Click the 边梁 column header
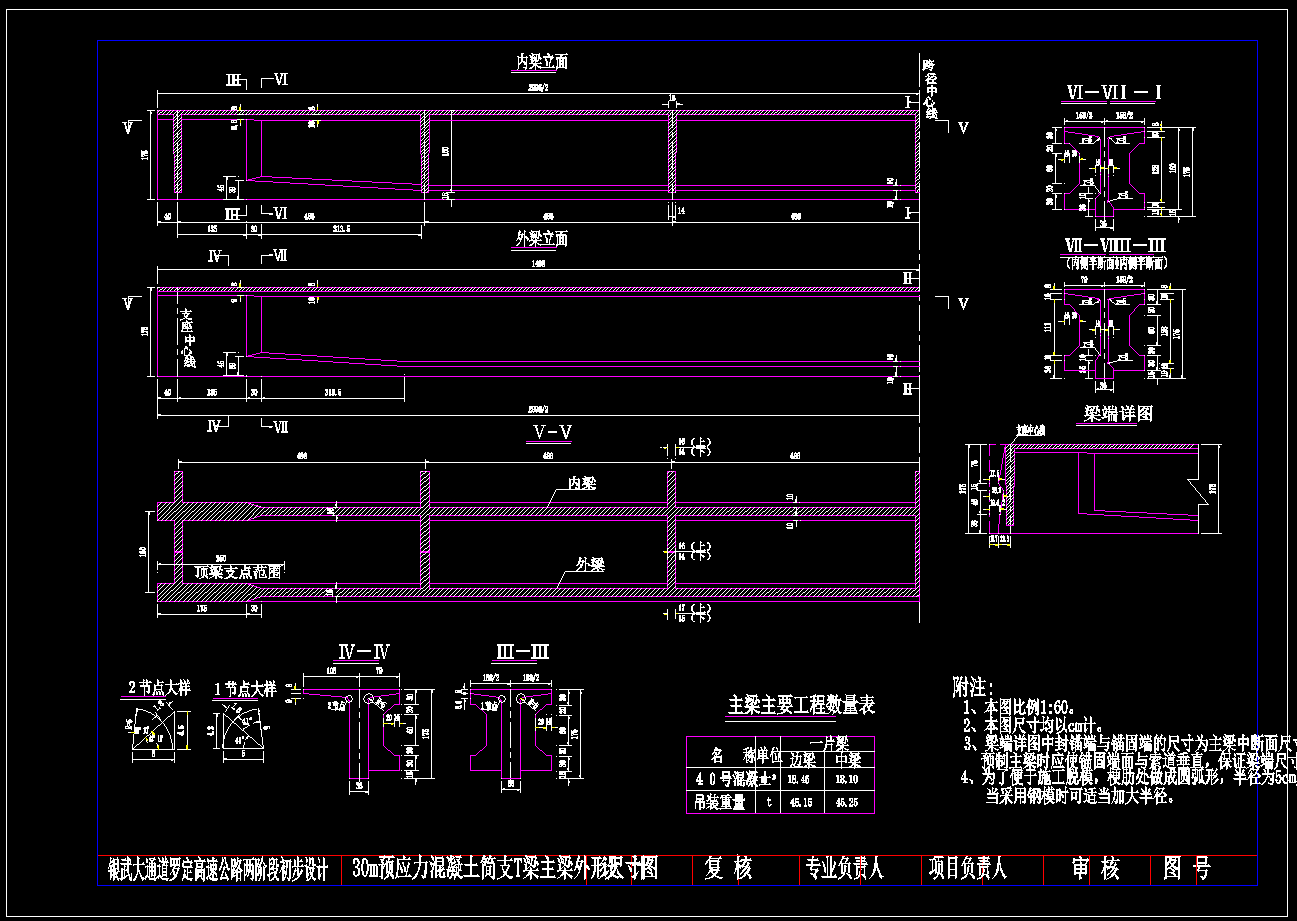The image size is (1297, 921). (803, 760)
